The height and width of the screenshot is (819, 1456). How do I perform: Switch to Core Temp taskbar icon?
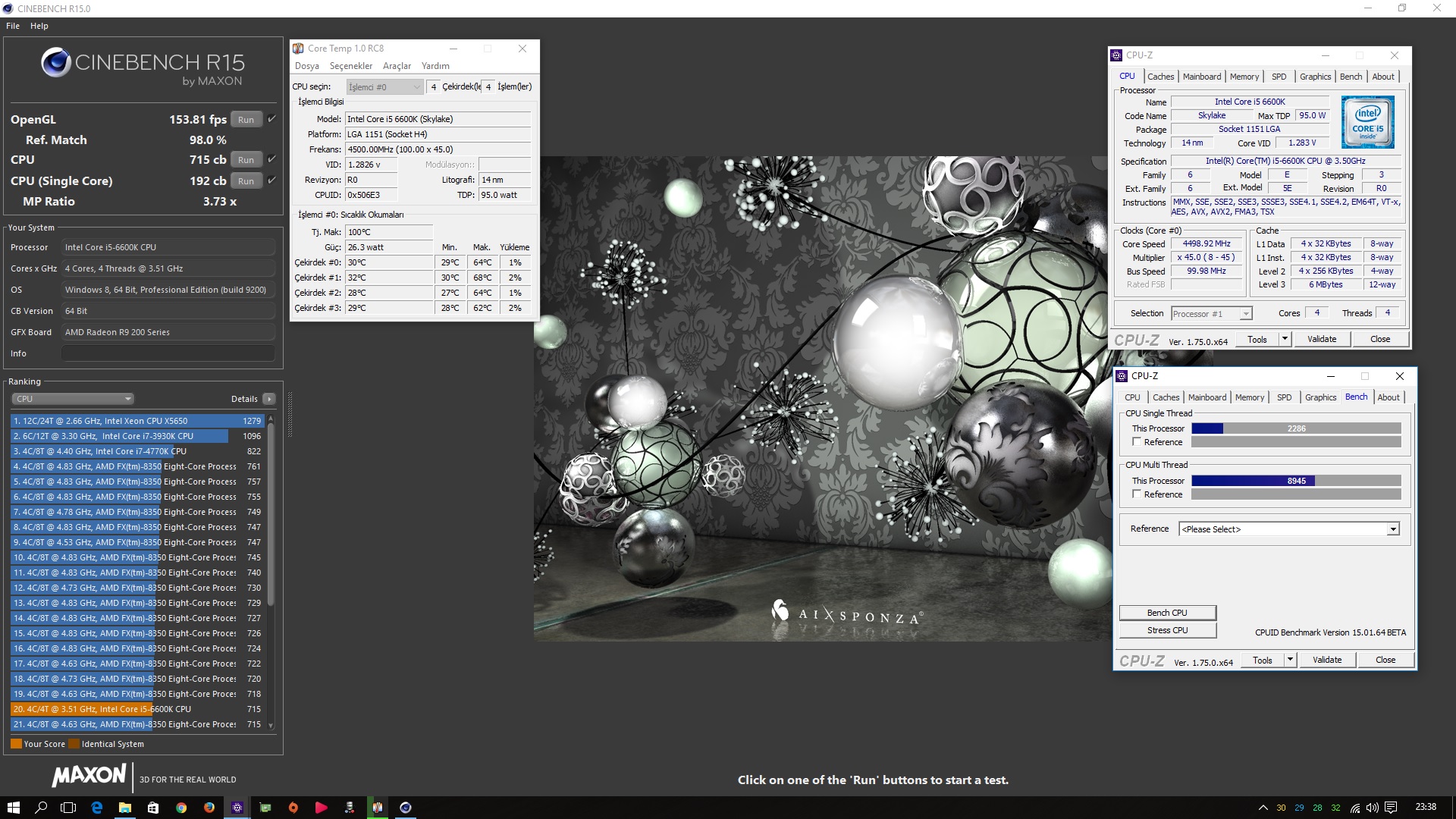377,808
